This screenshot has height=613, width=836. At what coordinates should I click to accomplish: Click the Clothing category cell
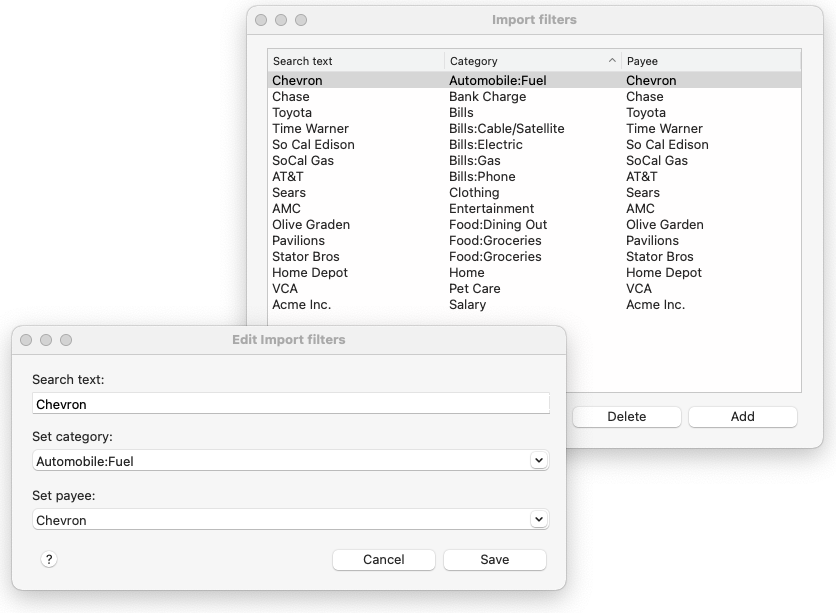[474, 192]
